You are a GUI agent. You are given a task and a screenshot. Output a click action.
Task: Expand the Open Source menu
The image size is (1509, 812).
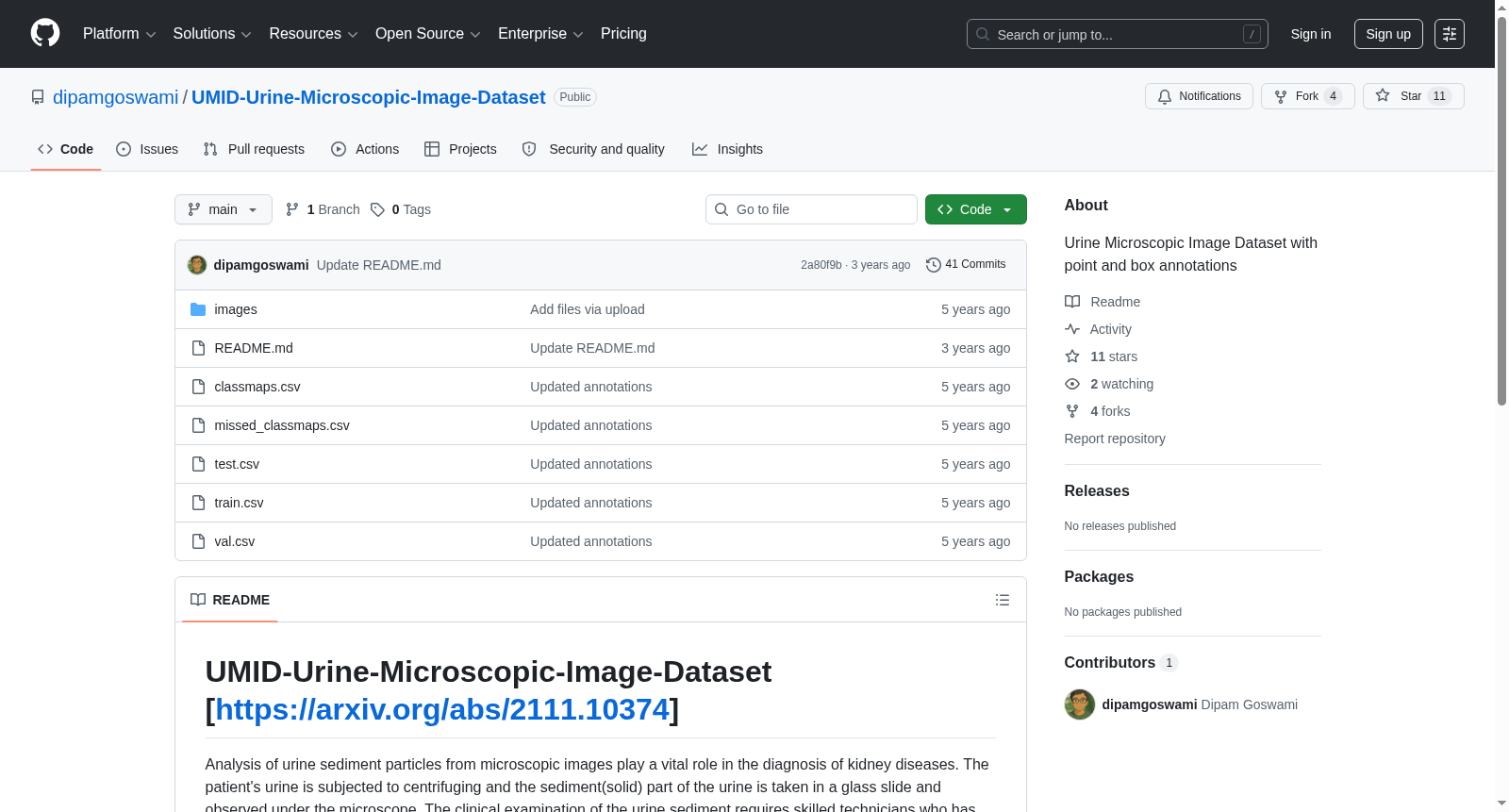tap(428, 34)
